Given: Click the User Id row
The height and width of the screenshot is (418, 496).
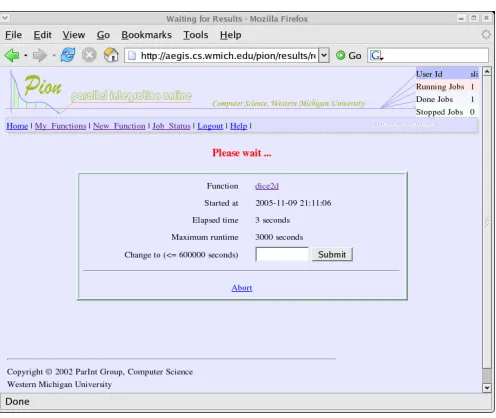Looking at the screenshot, I should coord(447,74).
